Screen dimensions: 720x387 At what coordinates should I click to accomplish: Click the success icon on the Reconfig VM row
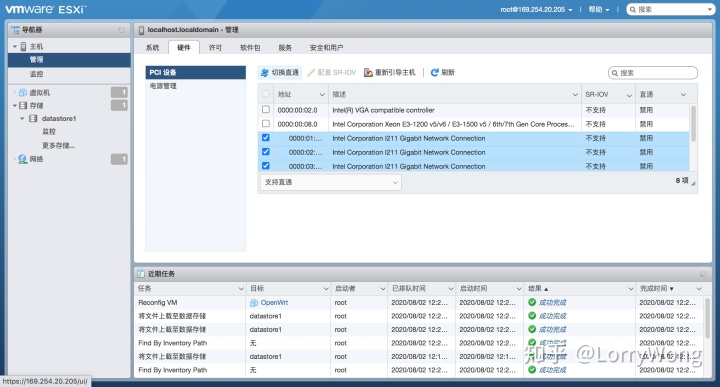coord(532,302)
